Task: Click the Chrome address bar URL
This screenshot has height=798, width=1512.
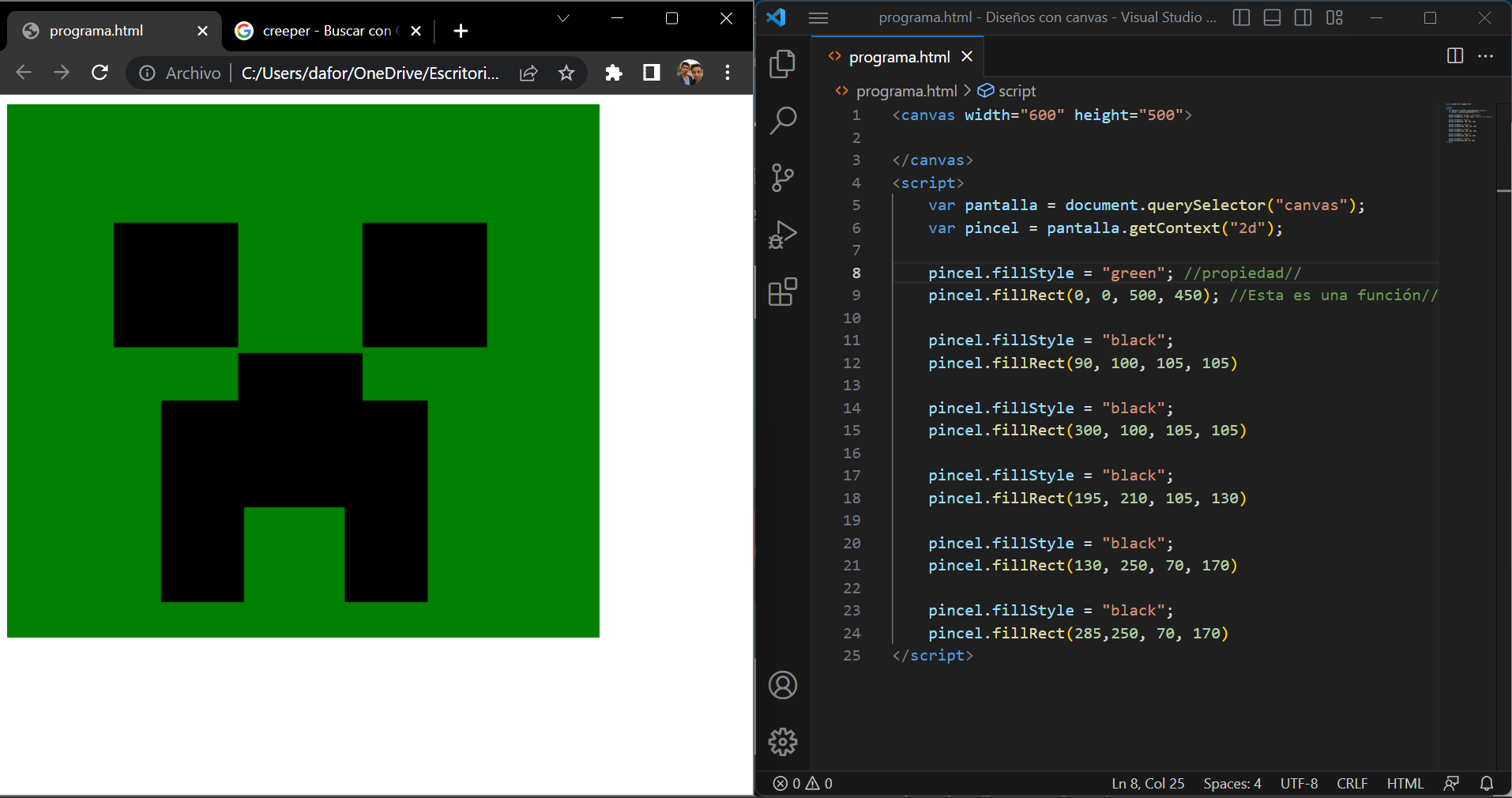Action: click(x=370, y=73)
